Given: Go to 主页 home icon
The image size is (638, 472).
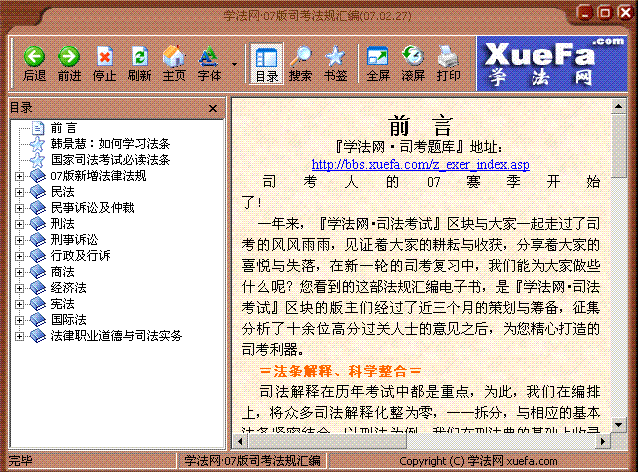Looking at the screenshot, I should (x=174, y=56).
